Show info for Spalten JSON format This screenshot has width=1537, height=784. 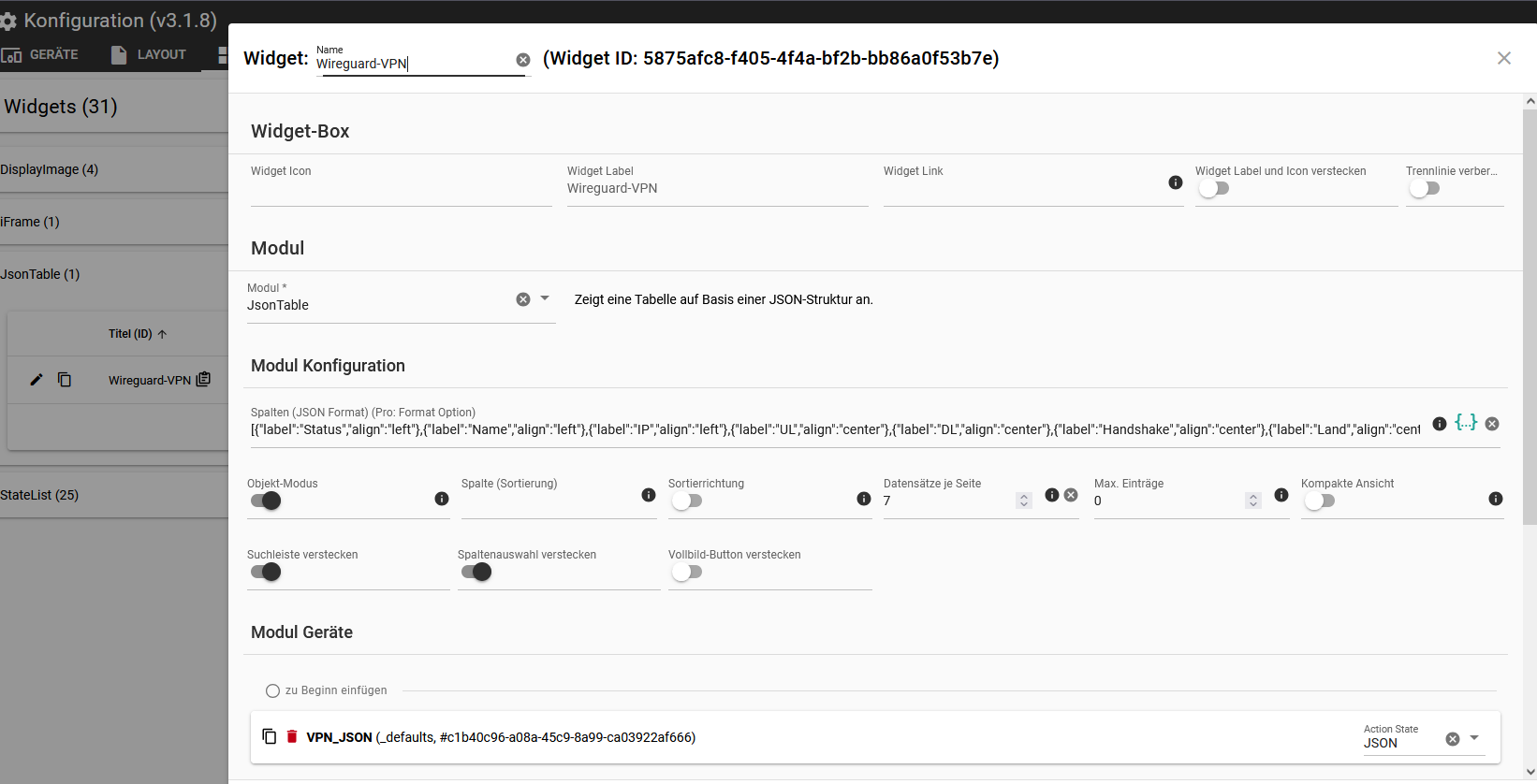(x=1440, y=424)
